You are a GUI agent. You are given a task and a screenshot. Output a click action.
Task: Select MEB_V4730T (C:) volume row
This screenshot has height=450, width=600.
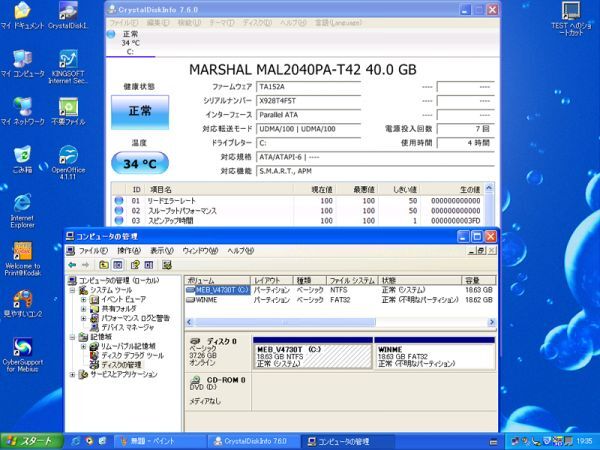point(340,290)
